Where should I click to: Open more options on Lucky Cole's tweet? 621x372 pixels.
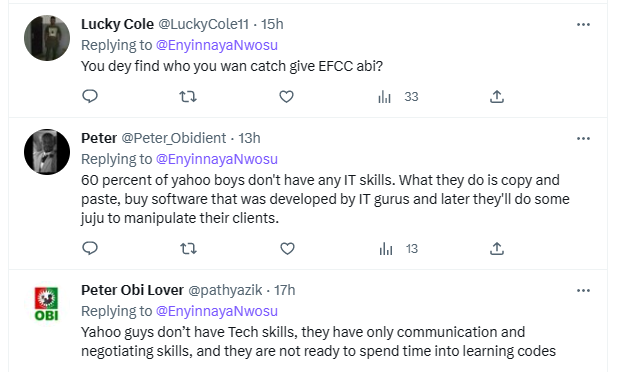583,25
